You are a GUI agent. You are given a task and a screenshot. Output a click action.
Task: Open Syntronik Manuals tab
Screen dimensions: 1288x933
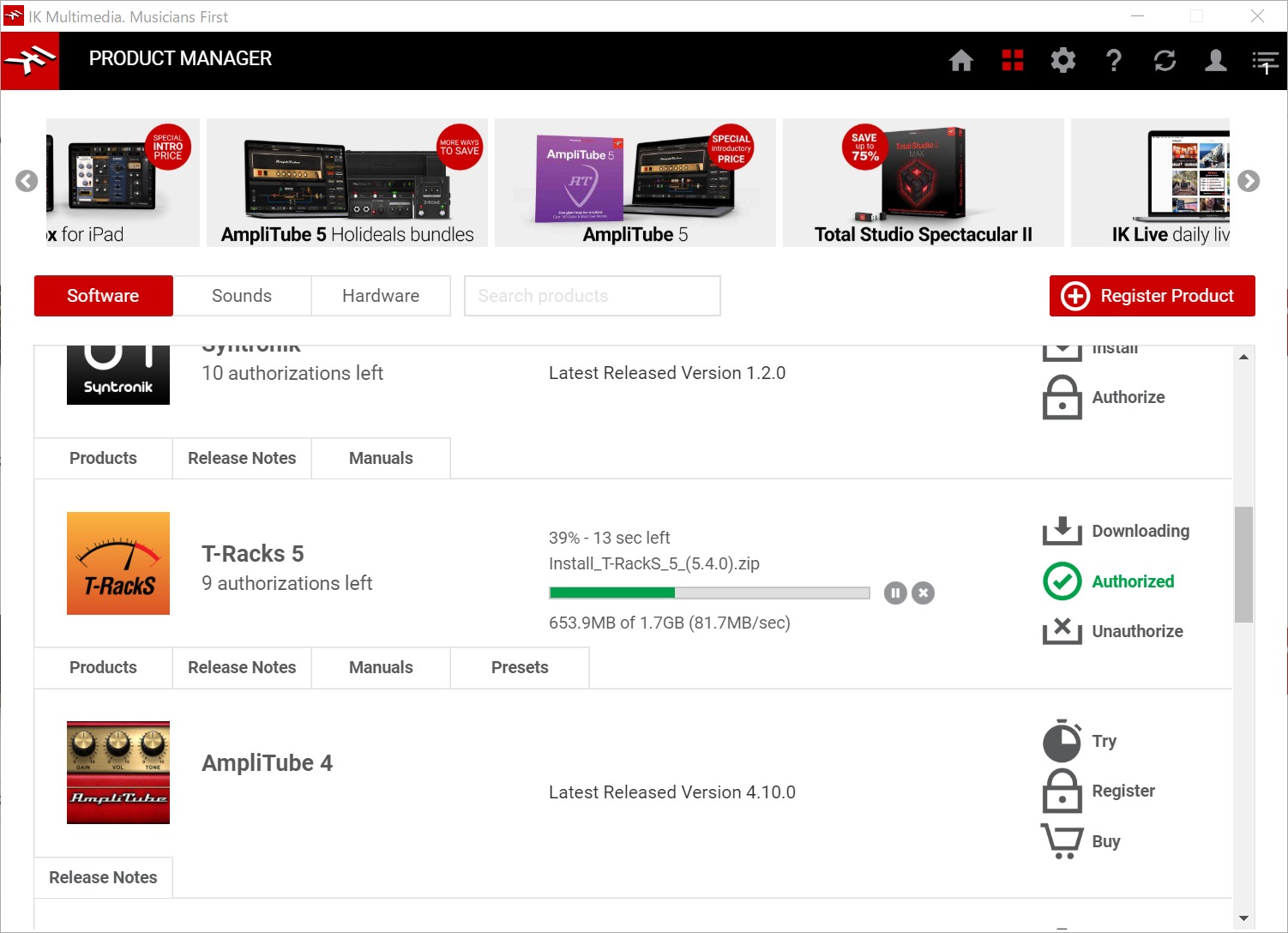(x=381, y=459)
